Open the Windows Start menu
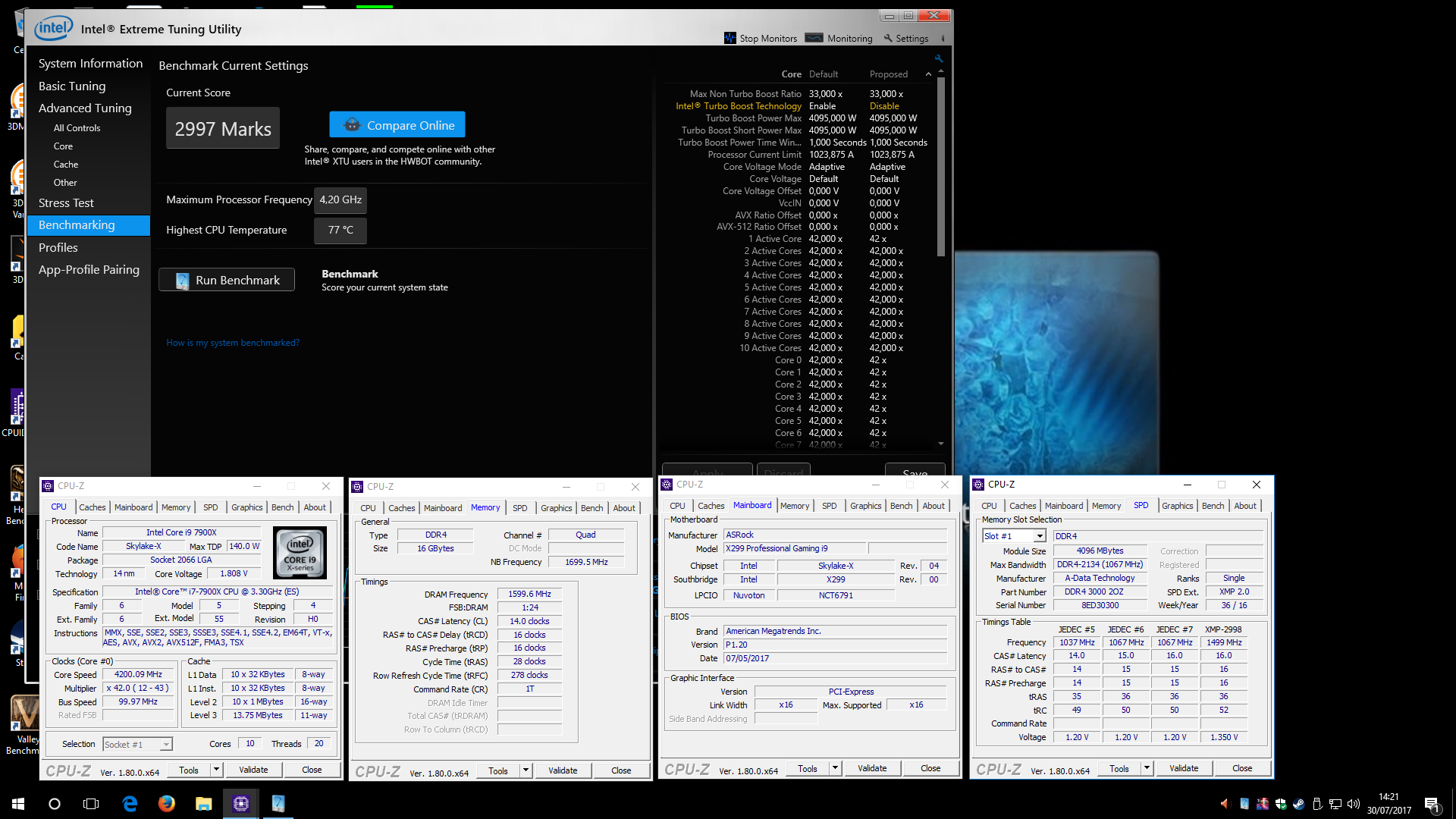 click(x=18, y=804)
